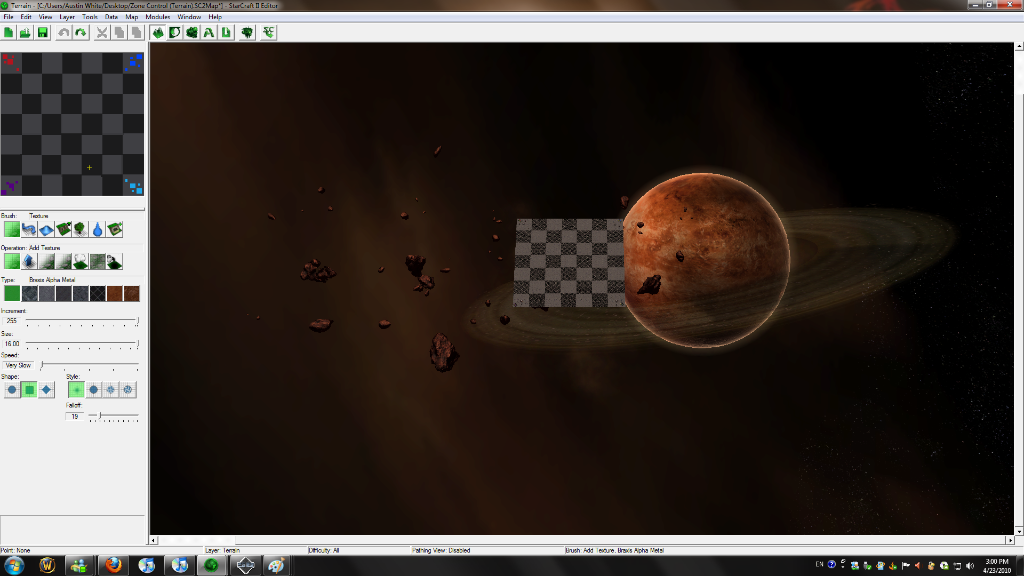
Task: Click the checkered terrain patch in viewport
Action: pyautogui.click(x=568, y=263)
